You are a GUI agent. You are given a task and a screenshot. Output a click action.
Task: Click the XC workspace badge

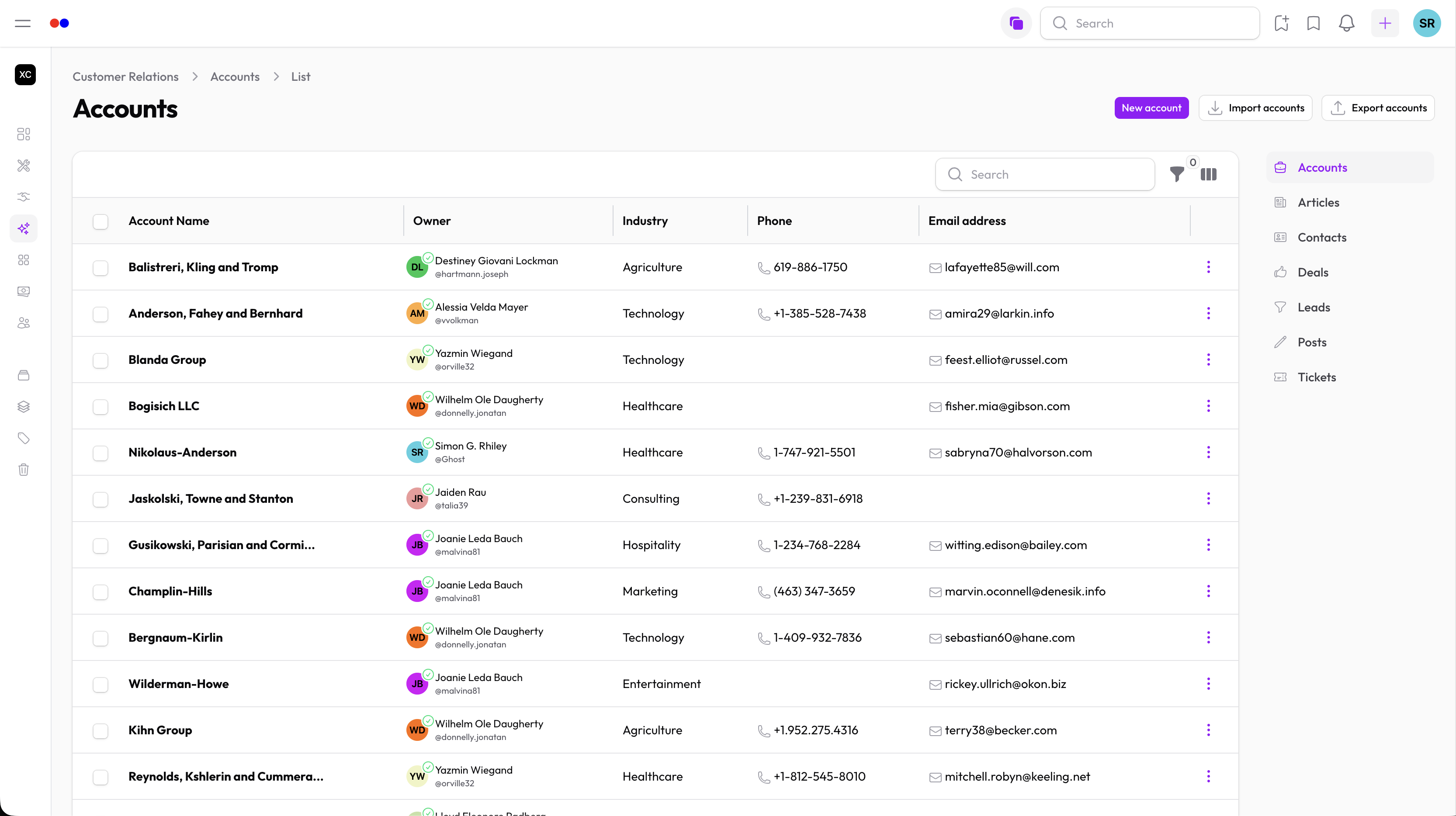25,75
